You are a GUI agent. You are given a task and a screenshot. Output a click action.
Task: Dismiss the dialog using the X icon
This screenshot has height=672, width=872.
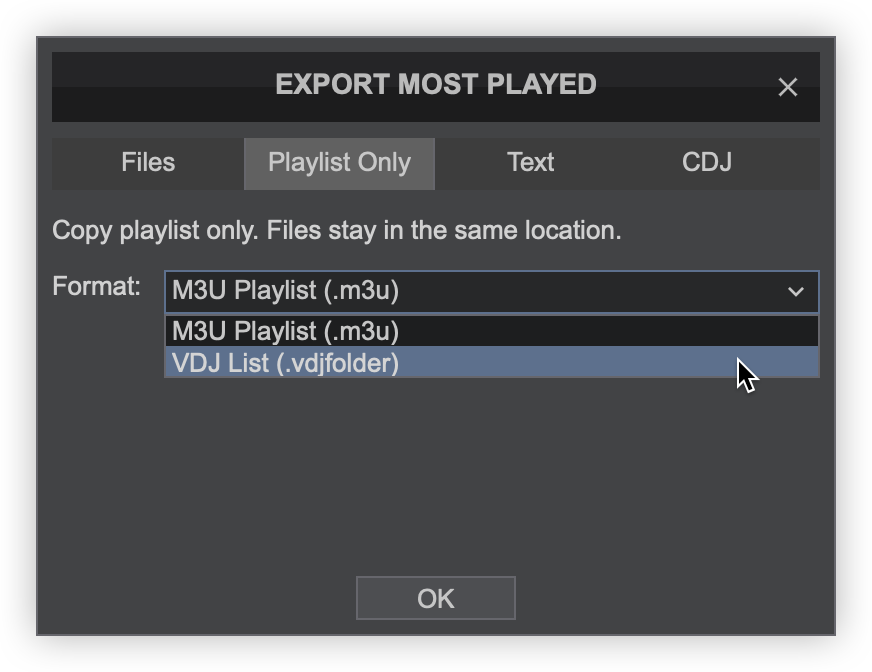pyautogui.click(x=787, y=87)
